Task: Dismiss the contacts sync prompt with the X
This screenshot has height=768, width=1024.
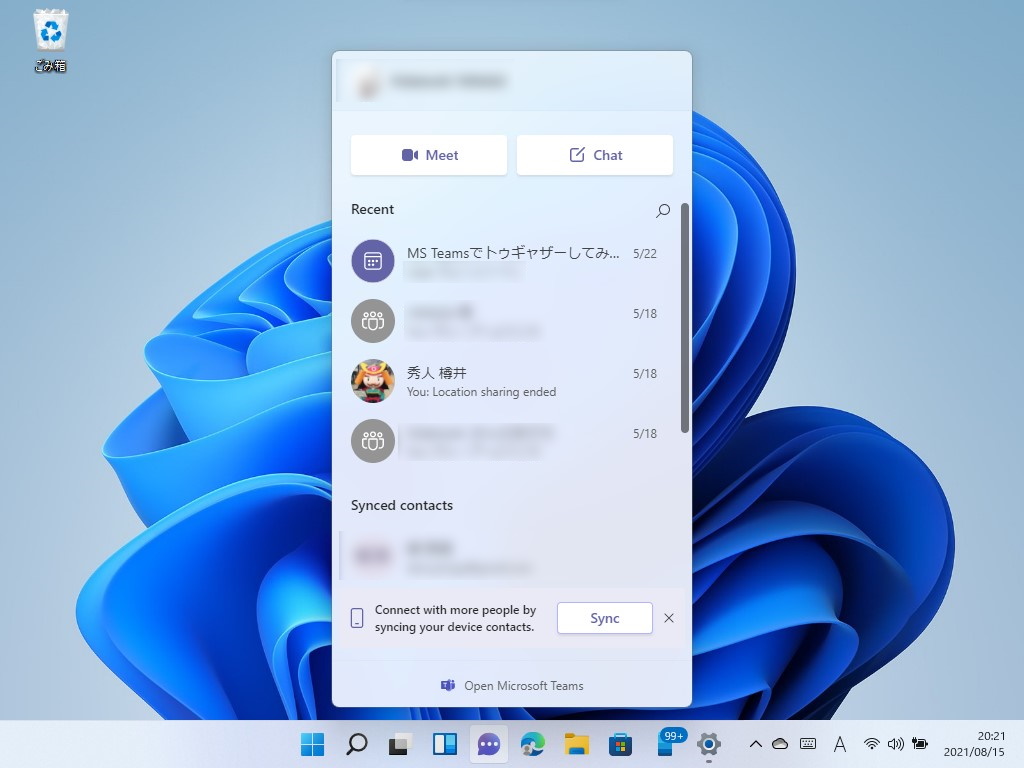Action: pyautogui.click(x=668, y=618)
